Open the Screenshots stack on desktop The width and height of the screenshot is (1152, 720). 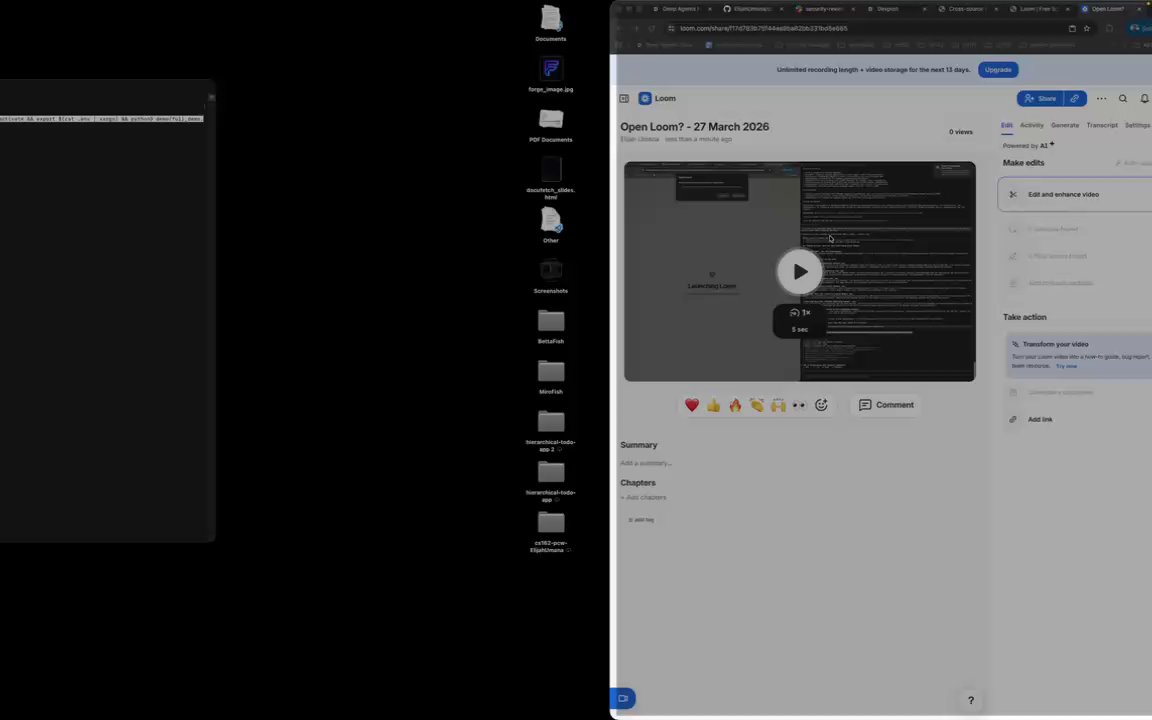550,276
